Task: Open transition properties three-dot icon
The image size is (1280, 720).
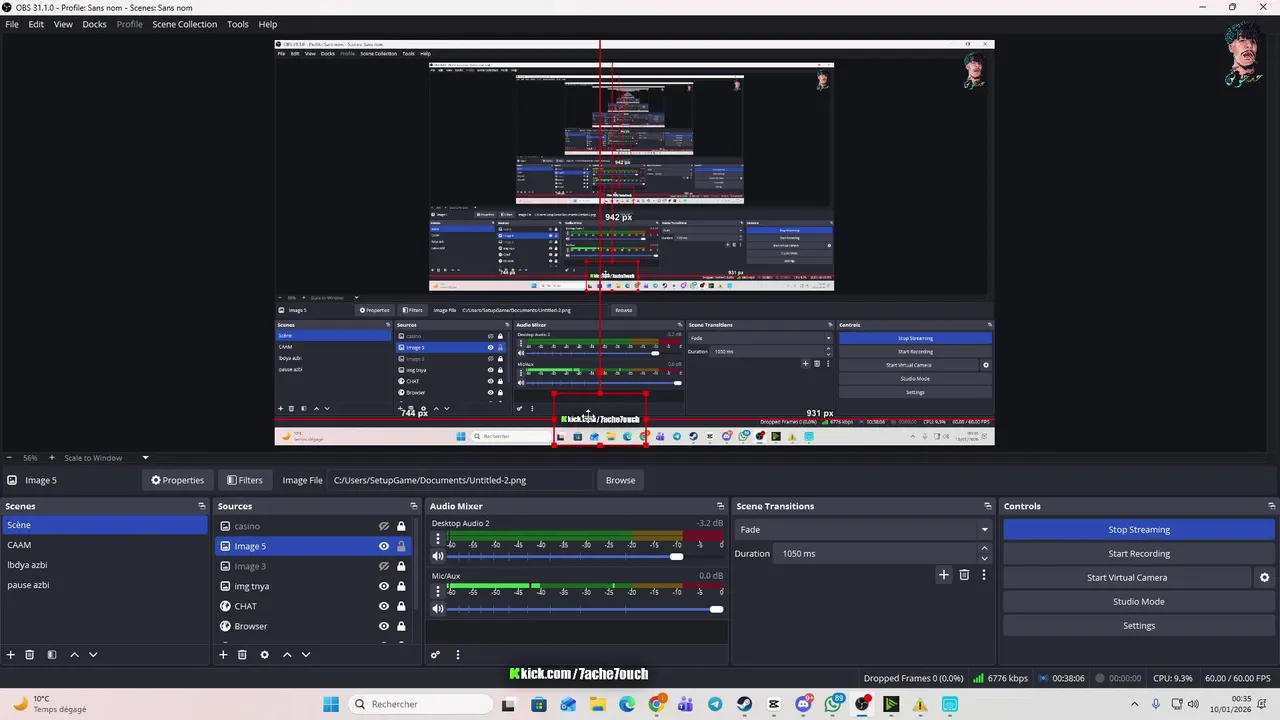Action: tap(983, 575)
